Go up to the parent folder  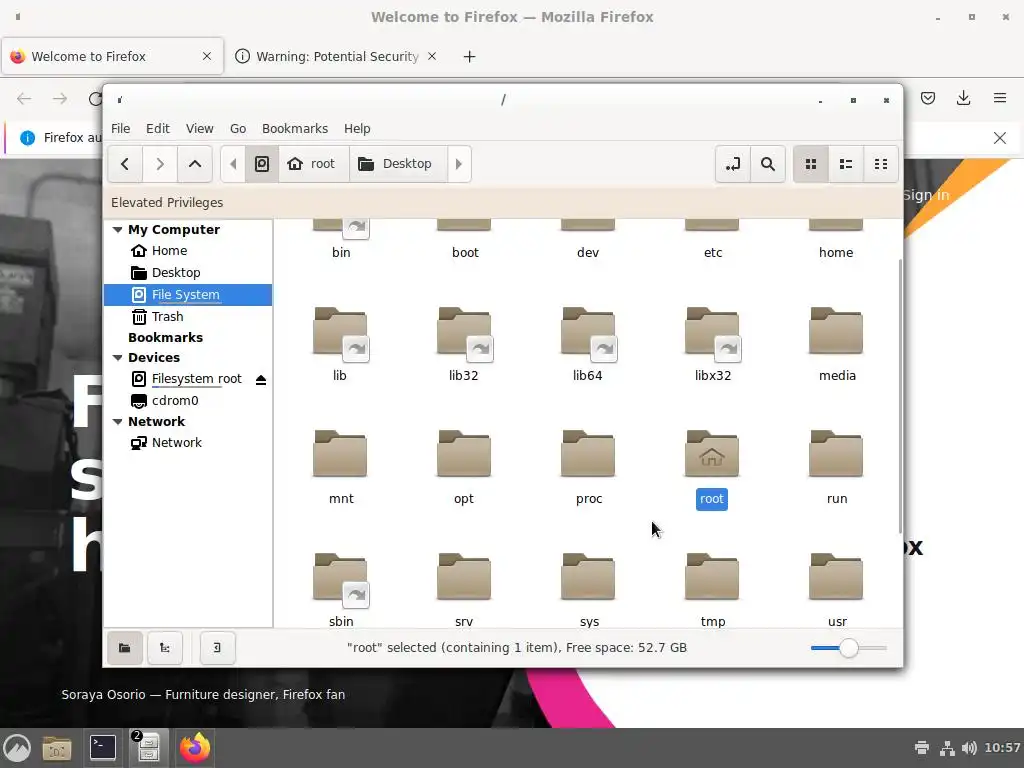(x=195, y=164)
